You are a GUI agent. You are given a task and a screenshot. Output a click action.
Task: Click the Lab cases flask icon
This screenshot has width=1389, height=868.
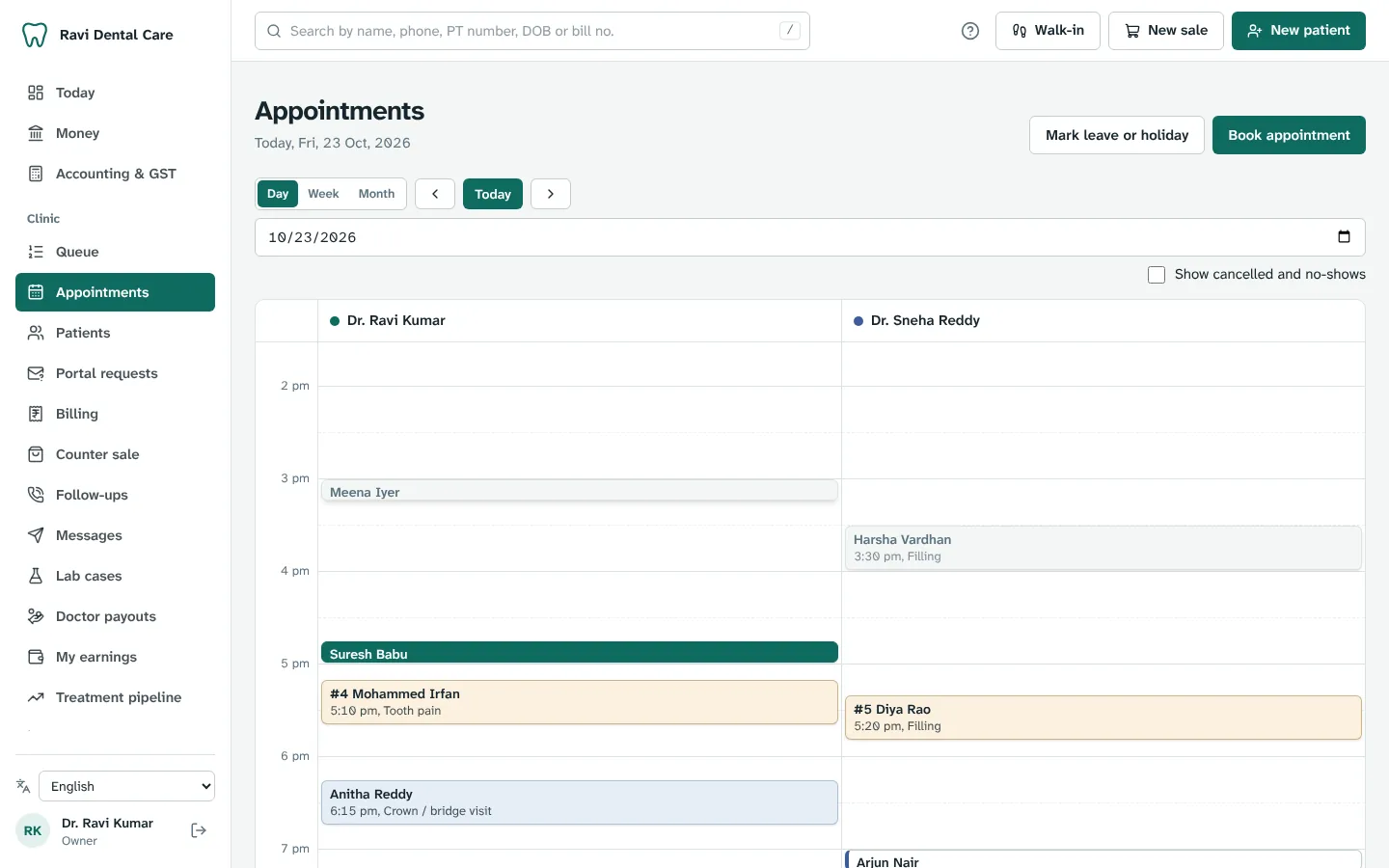[36, 576]
